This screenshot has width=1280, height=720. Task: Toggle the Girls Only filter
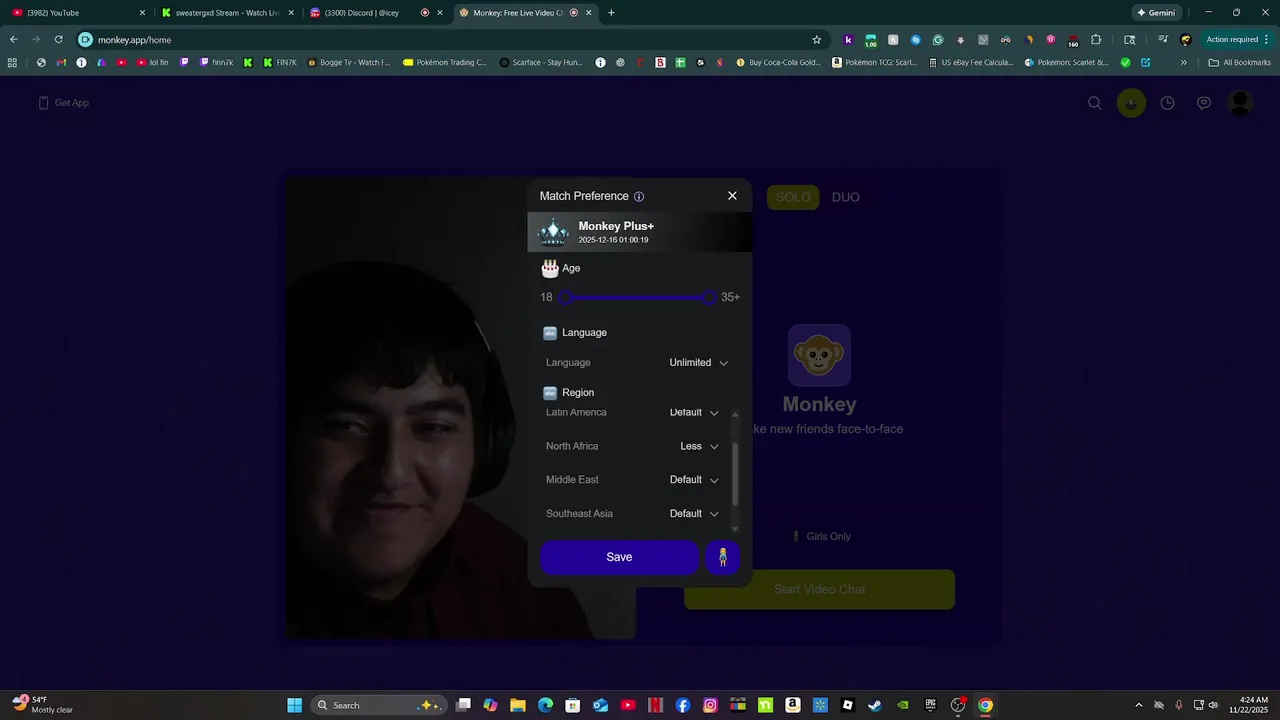tap(821, 537)
